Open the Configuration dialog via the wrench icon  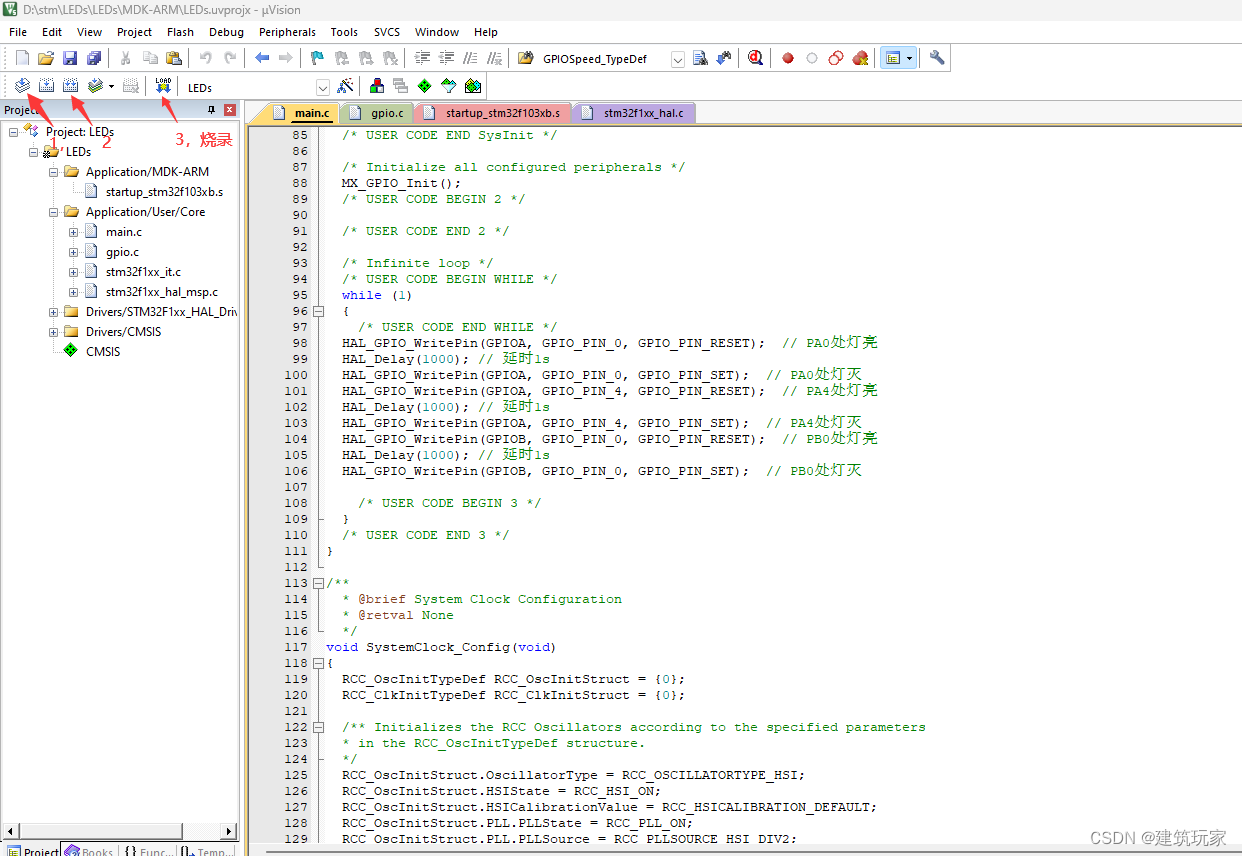(936, 57)
